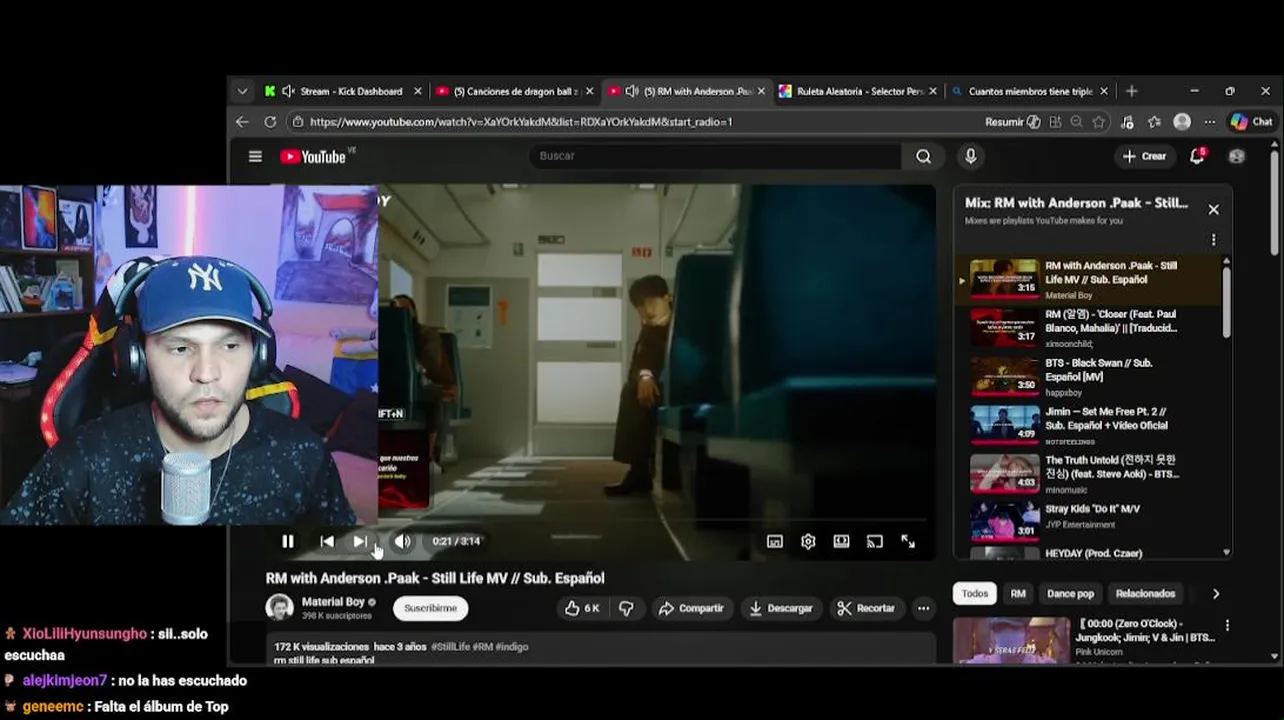Skip to the next video in the player
Viewport: 1284px width, 720px height.
click(x=360, y=541)
